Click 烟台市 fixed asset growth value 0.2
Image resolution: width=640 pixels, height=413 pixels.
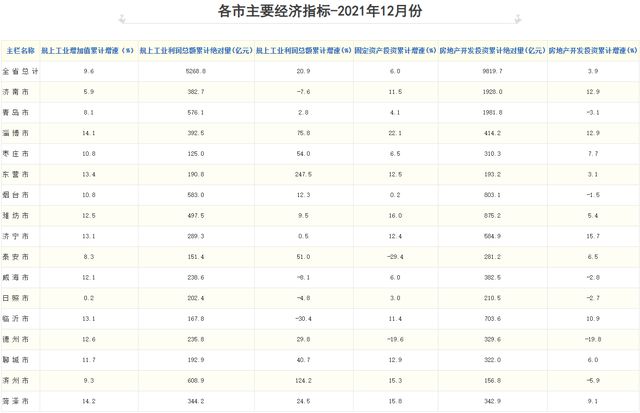click(395, 195)
